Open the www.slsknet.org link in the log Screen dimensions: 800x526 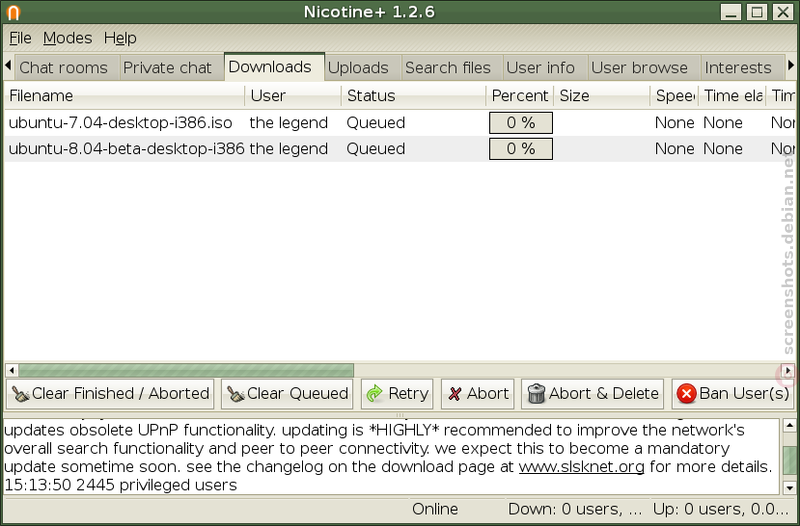point(581,467)
